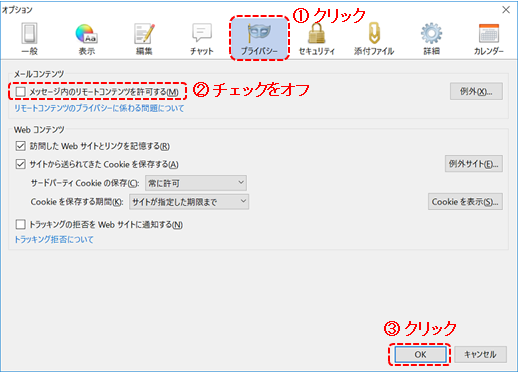518x372 pixels.
Task: Click the 例外サイト(E)... button
Action: pos(474,164)
